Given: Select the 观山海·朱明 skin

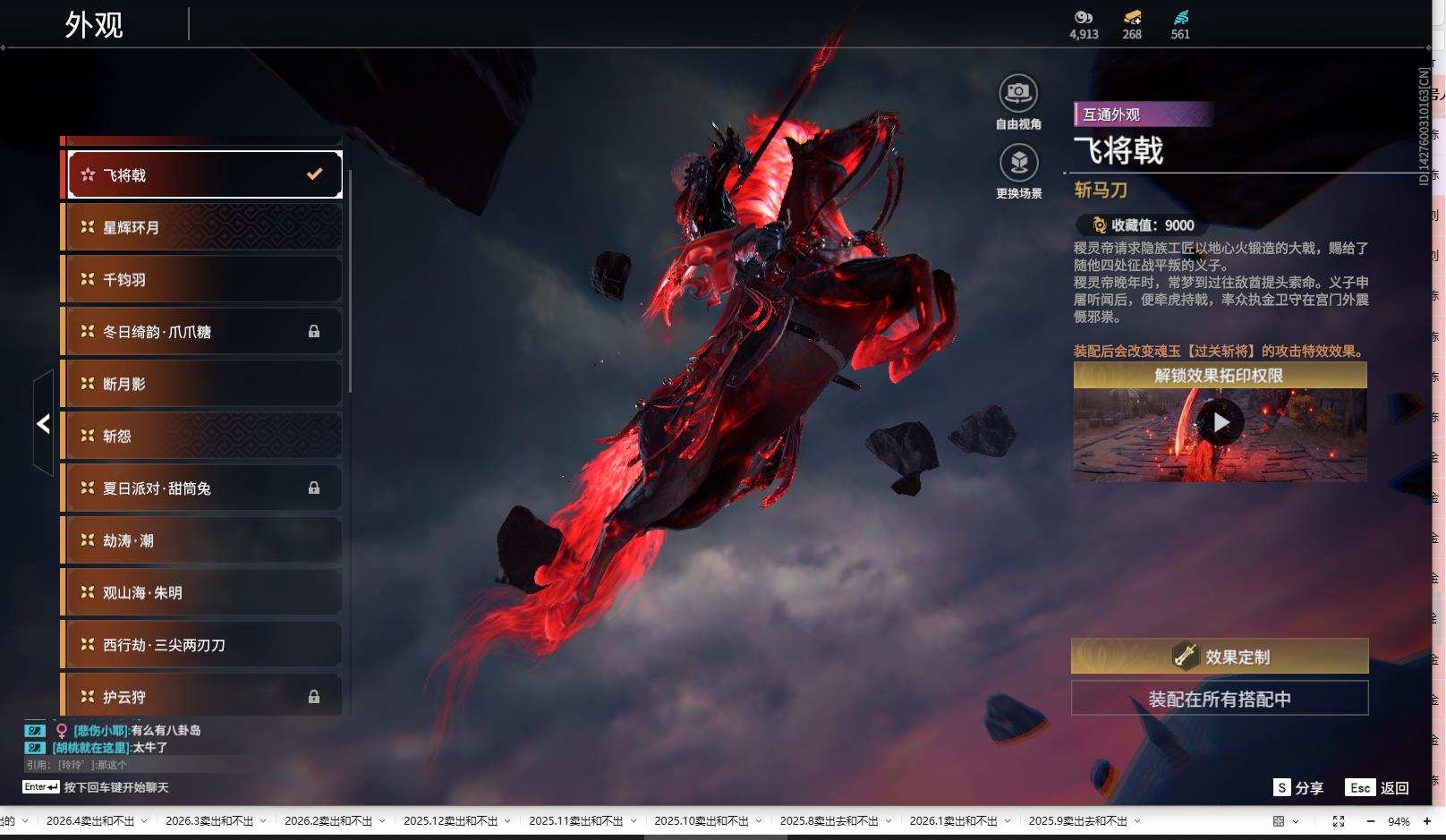Looking at the screenshot, I should tap(202, 592).
